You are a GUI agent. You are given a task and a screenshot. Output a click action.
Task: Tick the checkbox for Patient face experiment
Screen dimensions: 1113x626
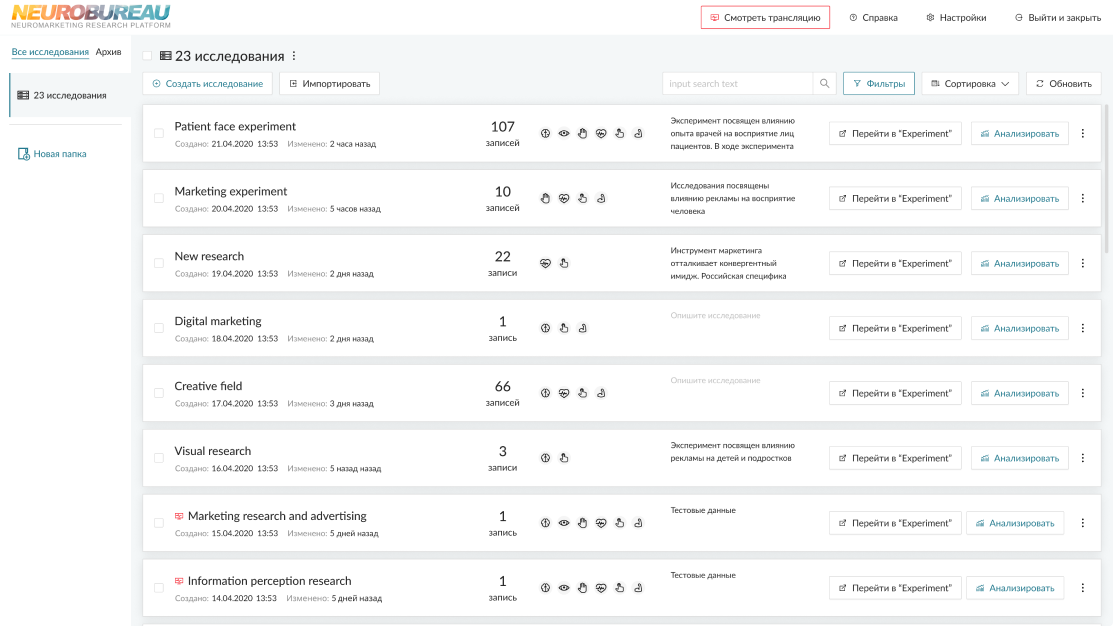tap(159, 133)
